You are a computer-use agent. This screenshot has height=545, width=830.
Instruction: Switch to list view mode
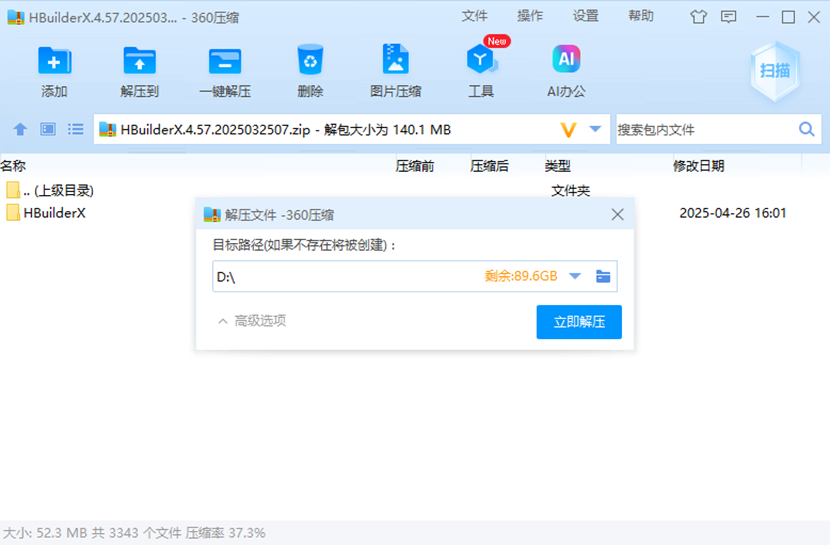76,129
